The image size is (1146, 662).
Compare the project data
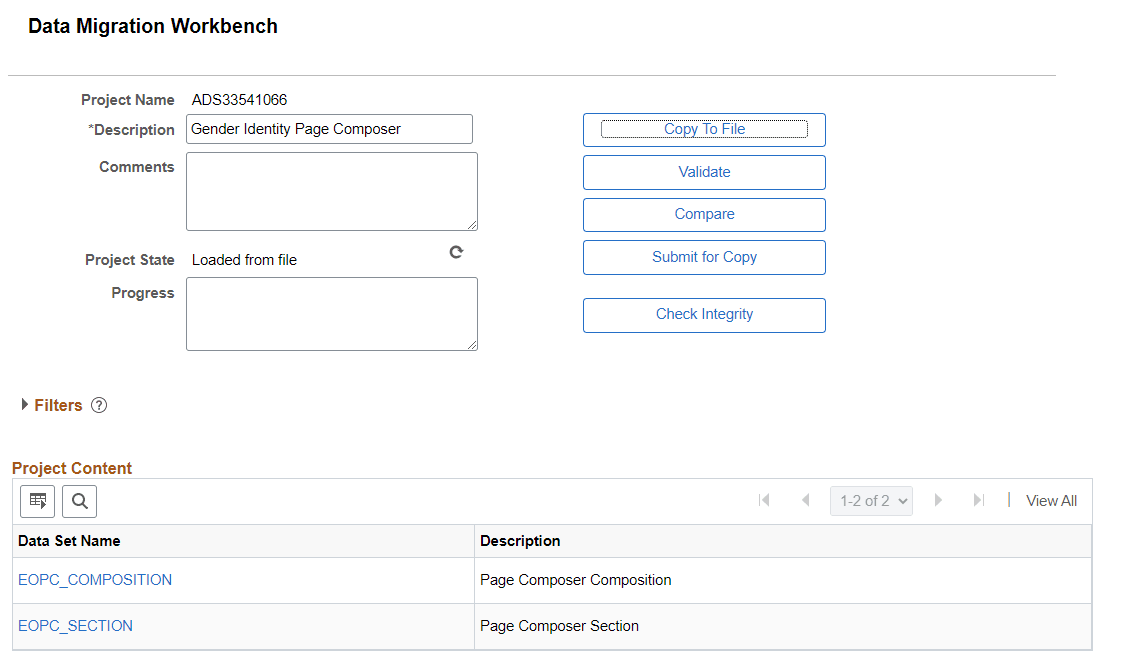704,214
